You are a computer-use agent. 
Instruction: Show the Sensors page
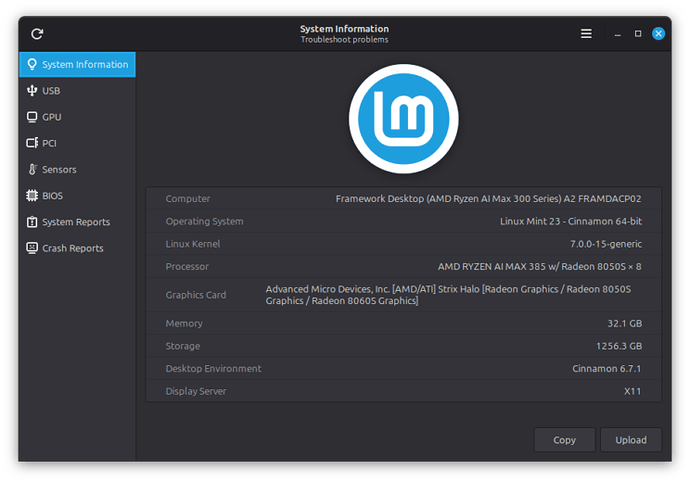(77, 169)
